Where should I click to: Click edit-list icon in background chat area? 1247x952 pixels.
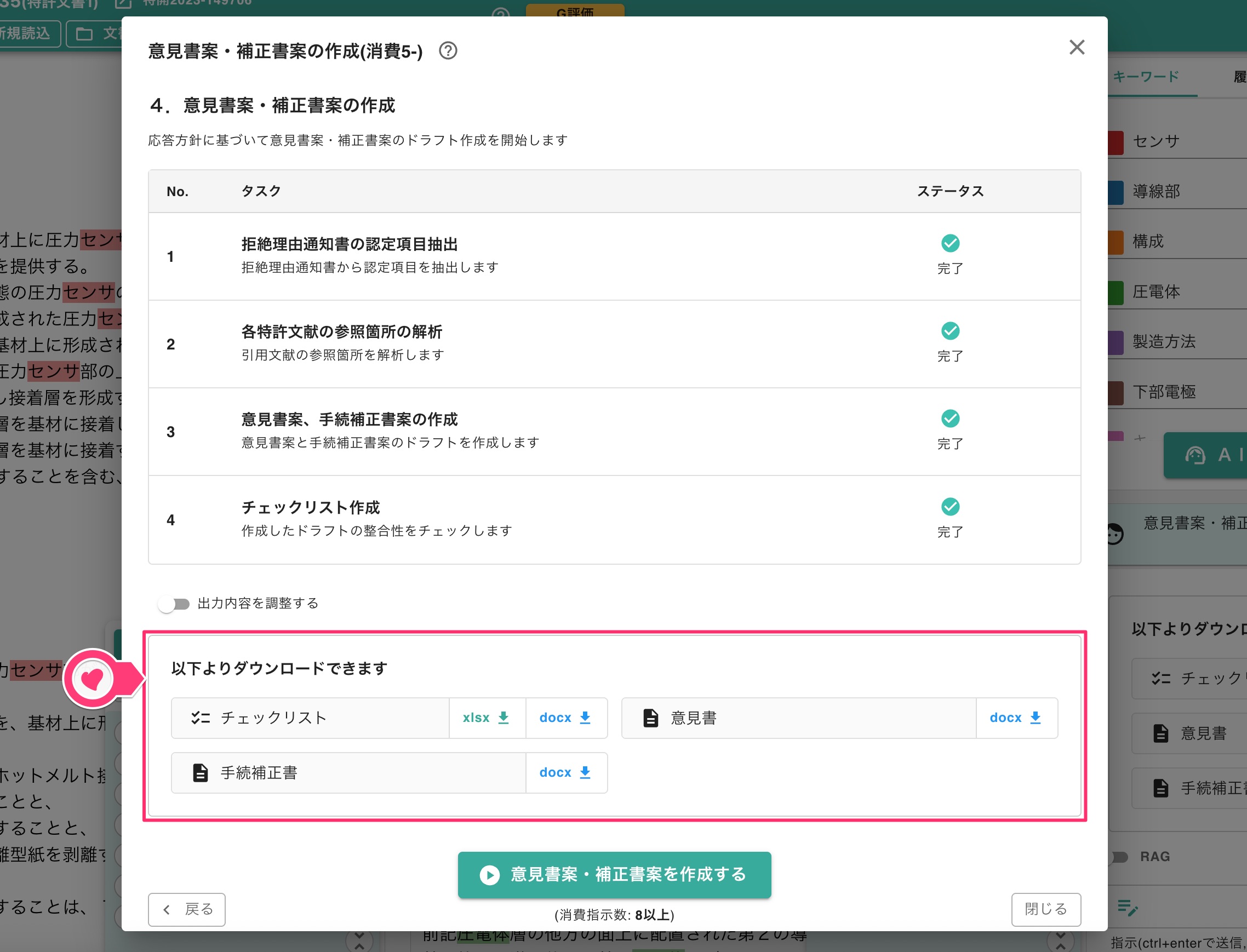click(1127, 907)
